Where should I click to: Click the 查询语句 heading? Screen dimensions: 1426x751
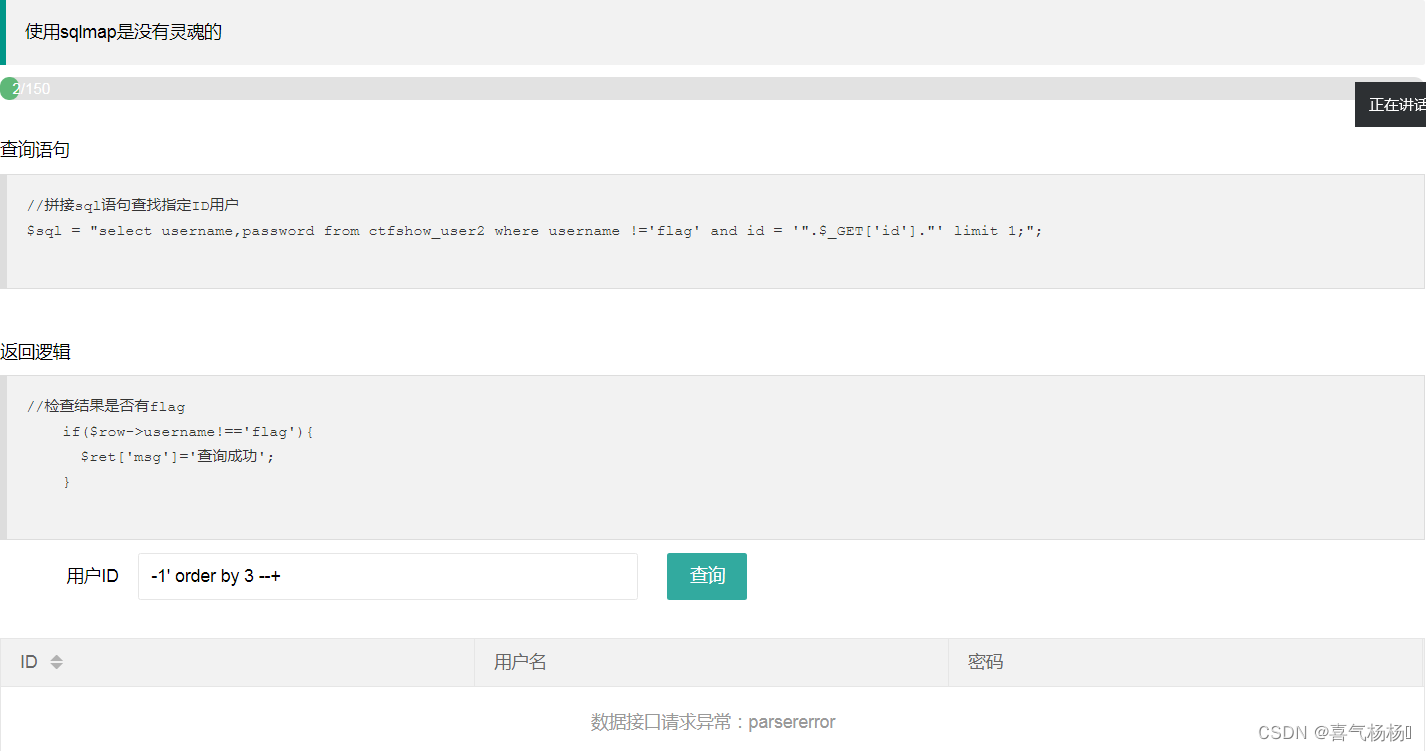(35, 150)
